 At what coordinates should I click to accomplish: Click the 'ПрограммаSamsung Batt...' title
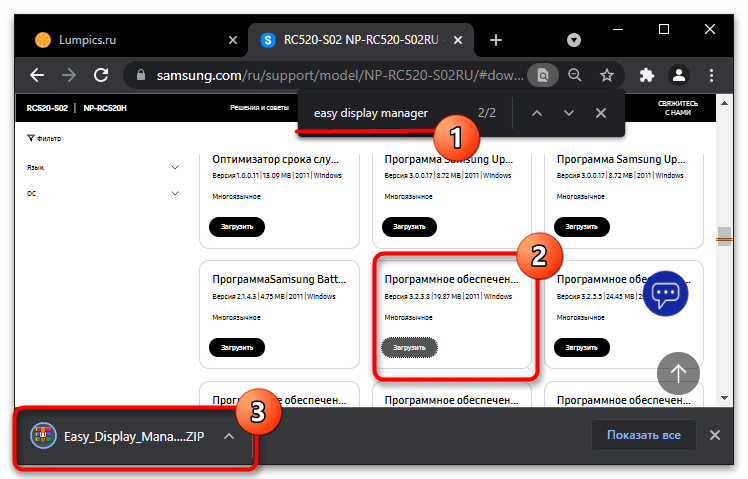coord(279,279)
